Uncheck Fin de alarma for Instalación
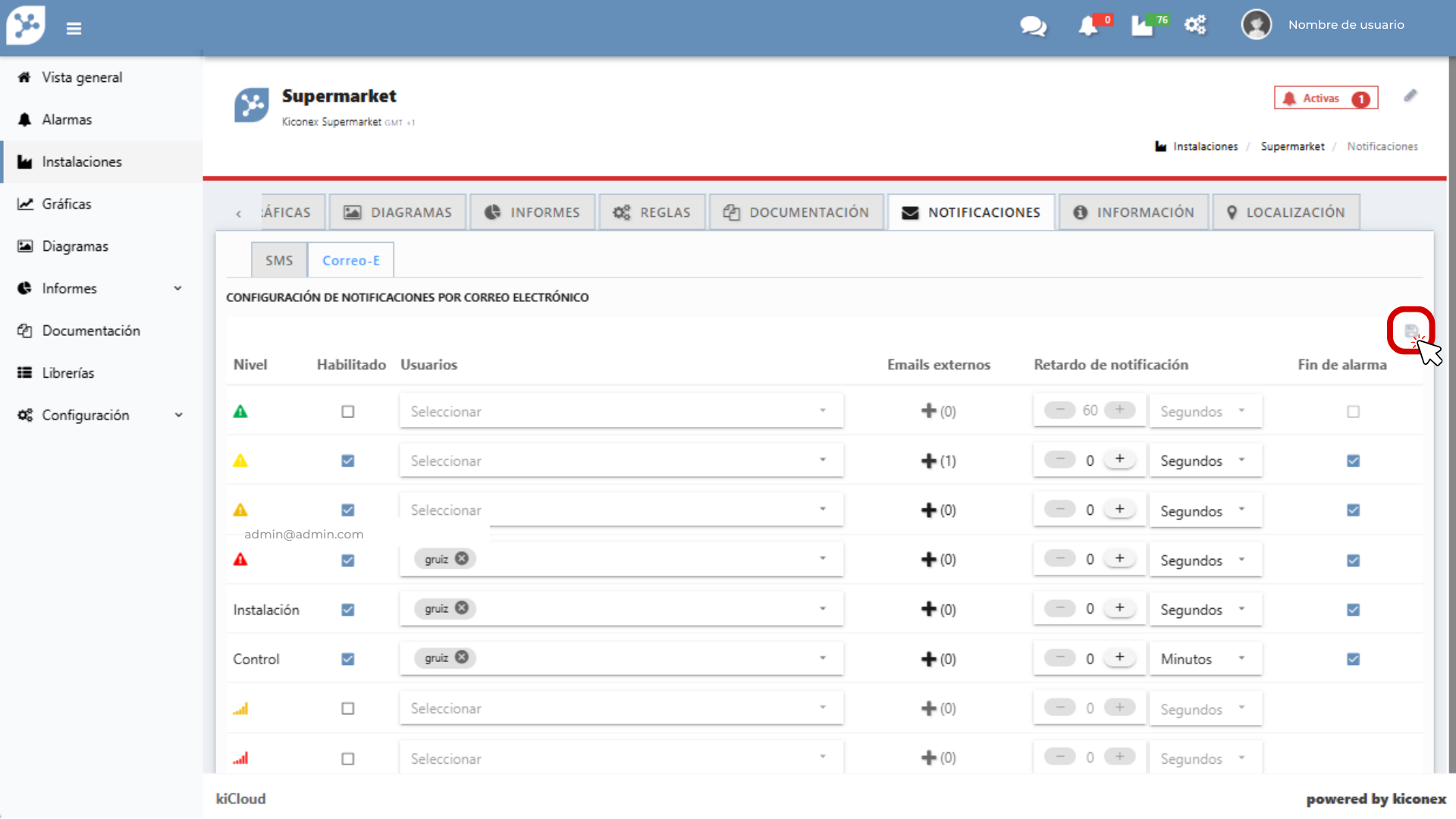Image resolution: width=1456 pixels, height=819 pixels. click(x=1353, y=610)
